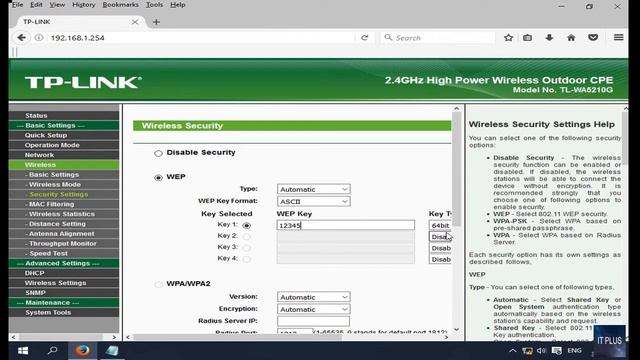Open the History menu
The image size is (640, 360).
(84, 5)
